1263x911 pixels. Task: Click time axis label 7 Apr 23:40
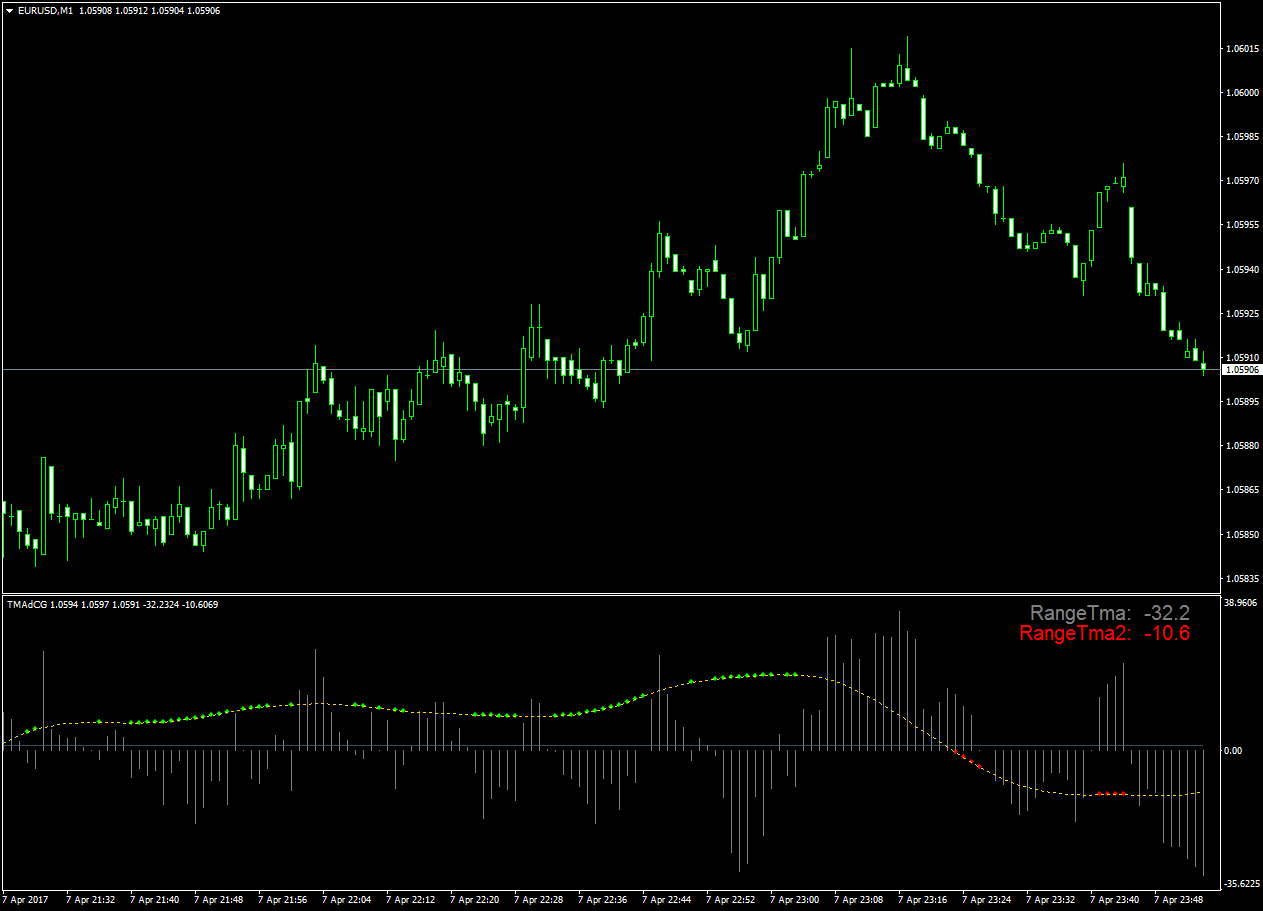tap(1114, 900)
